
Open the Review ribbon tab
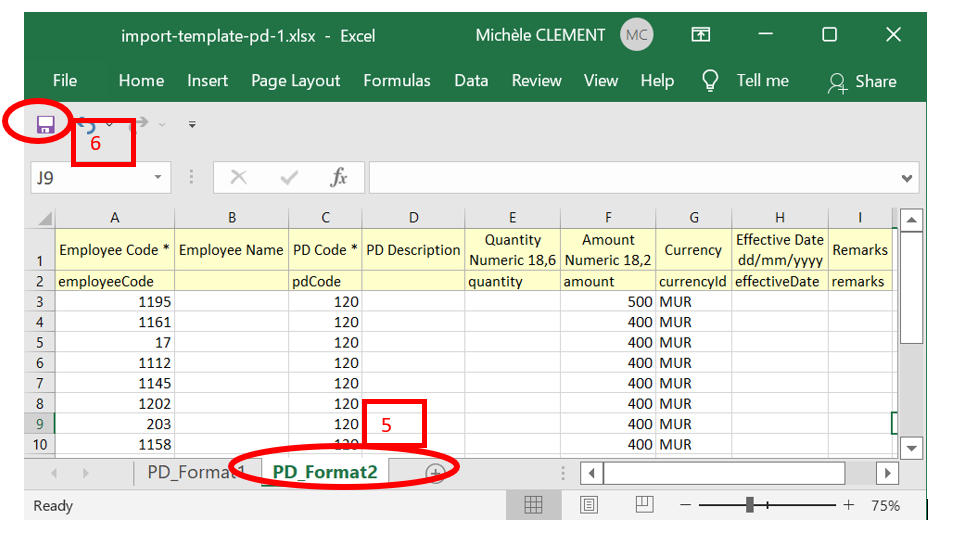[536, 81]
